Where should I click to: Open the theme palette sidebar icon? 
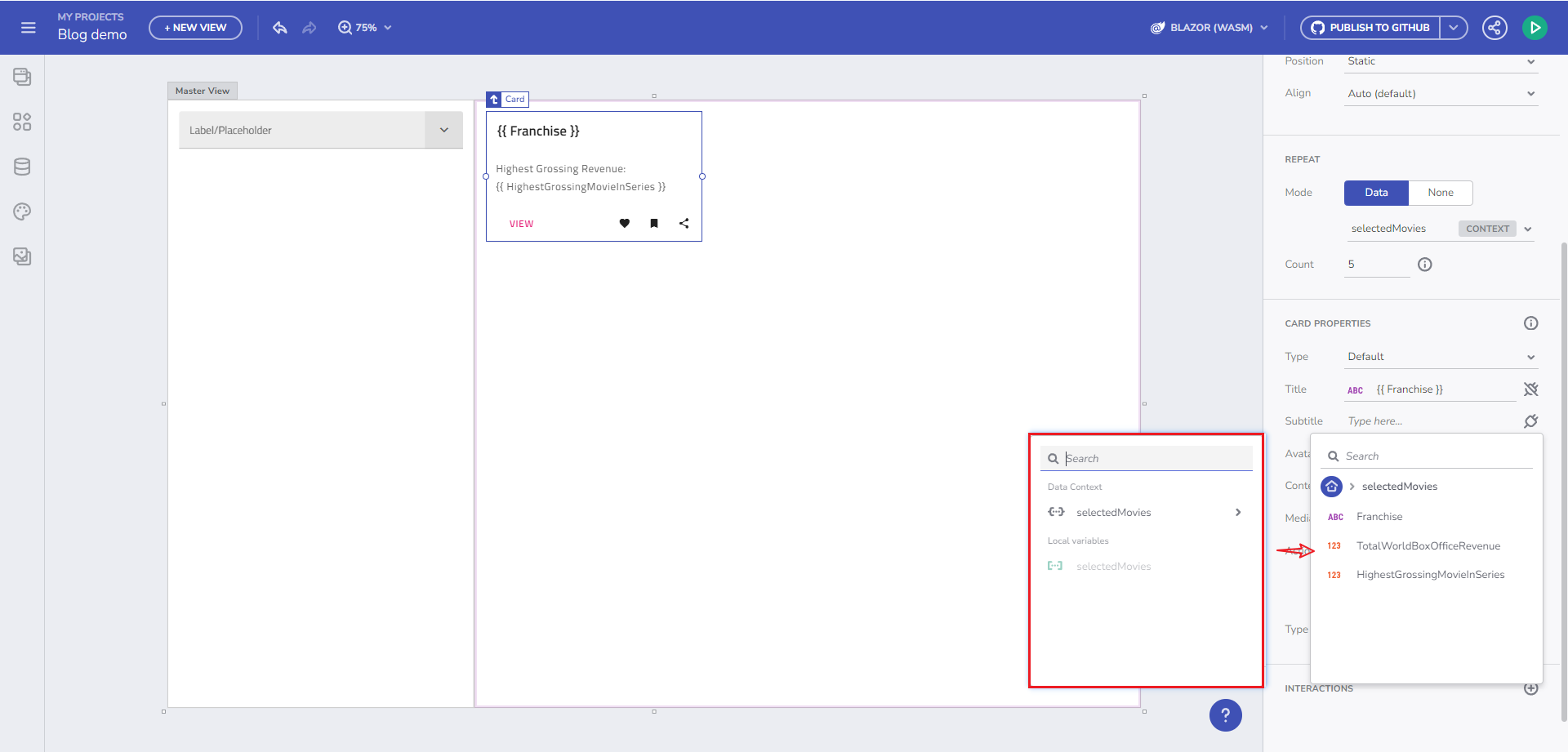[x=22, y=211]
